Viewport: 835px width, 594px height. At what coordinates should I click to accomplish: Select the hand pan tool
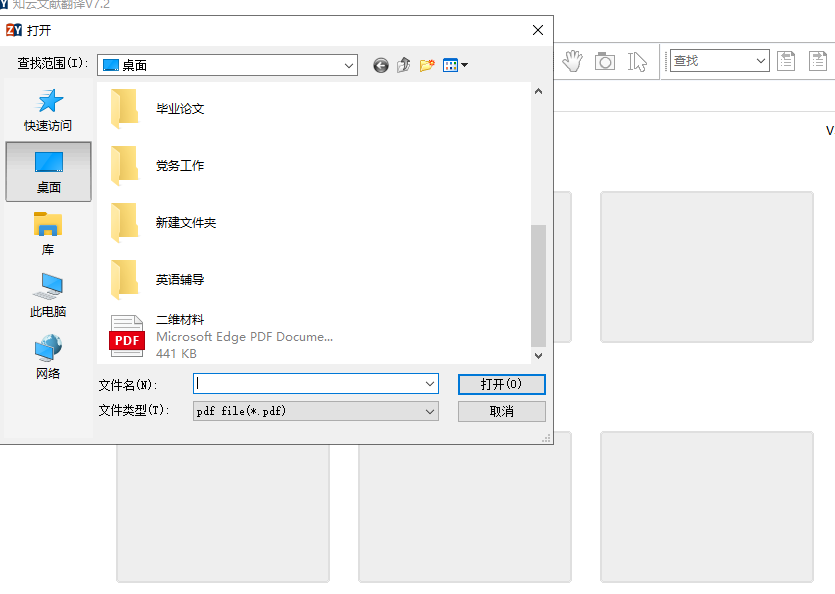[572, 60]
